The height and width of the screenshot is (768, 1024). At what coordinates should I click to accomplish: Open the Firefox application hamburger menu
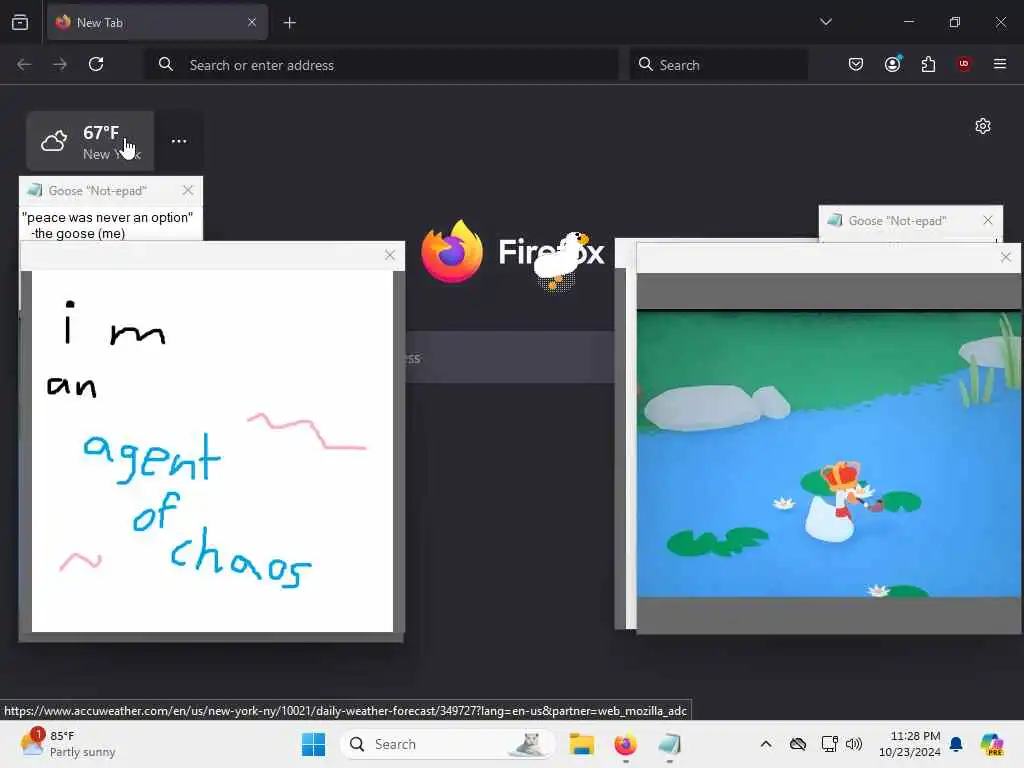[999, 64]
